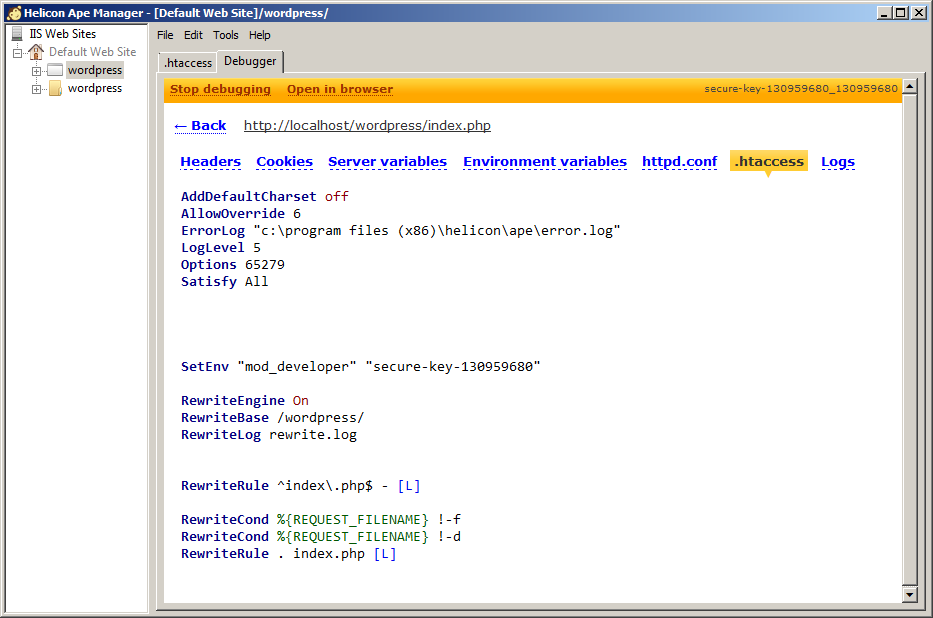Expand the selected wordpress application node
Image resolution: width=933 pixels, height=618 pixels.
pos(36,71)
